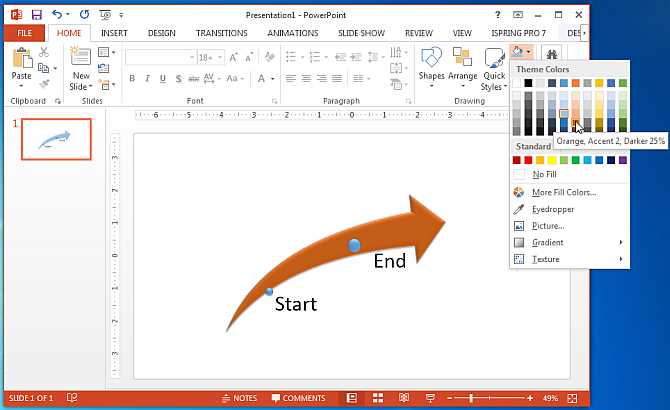
Task: Open the font name combo box
Action: coord(160,57)
